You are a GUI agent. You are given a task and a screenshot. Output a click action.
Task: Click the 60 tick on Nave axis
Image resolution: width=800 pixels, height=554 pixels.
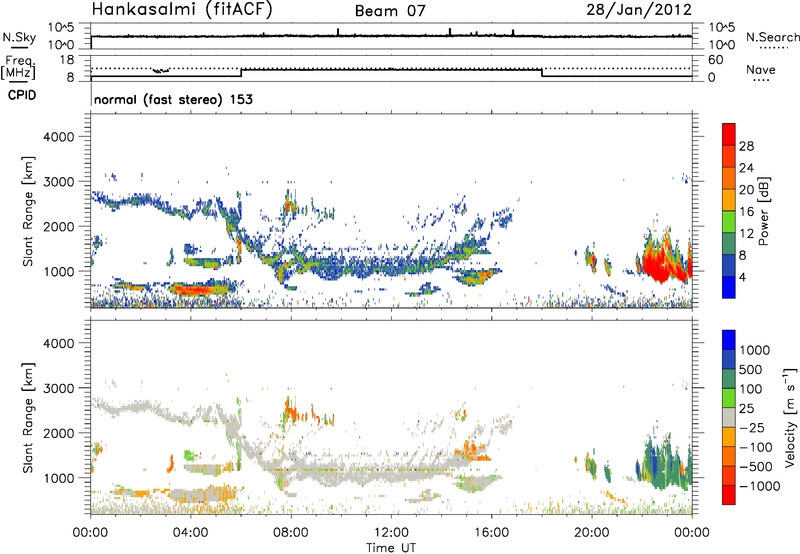pyautogui.click(x=715, y=60)
